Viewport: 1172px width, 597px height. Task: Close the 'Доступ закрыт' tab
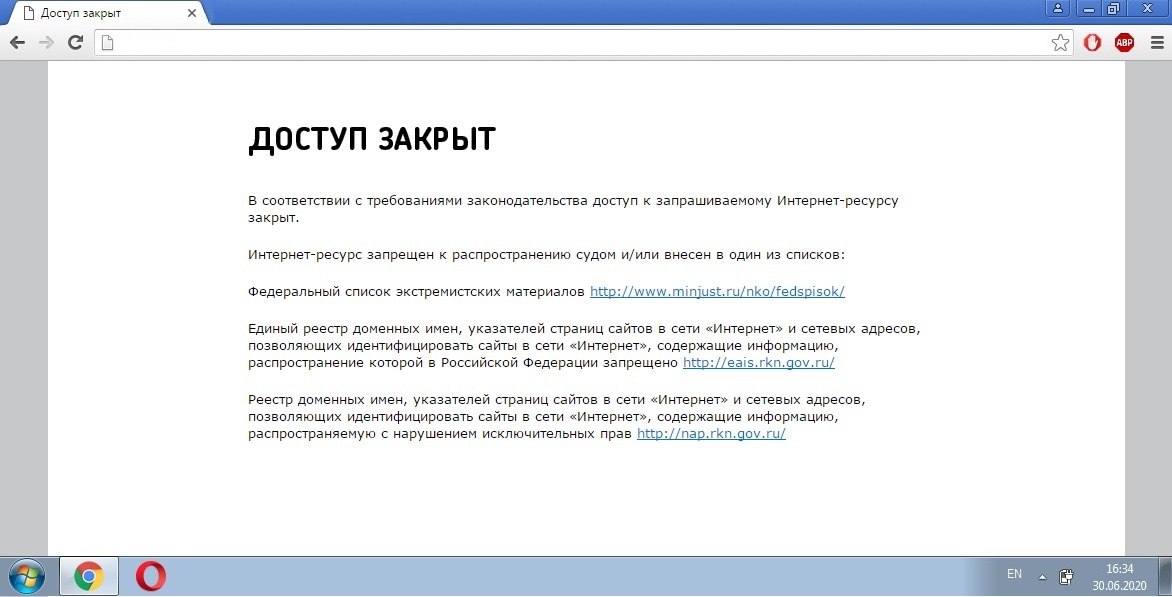[x=192, y=13]
